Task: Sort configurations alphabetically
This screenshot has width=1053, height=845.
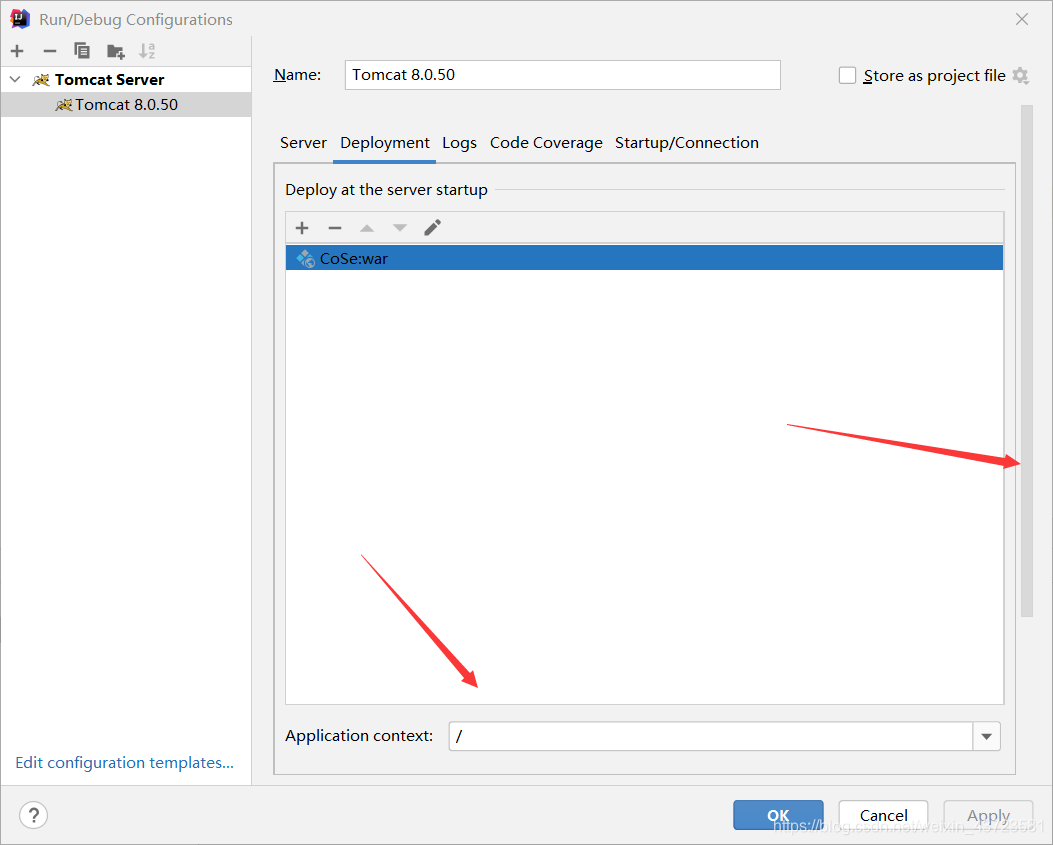Action: (x=147, y=51)
